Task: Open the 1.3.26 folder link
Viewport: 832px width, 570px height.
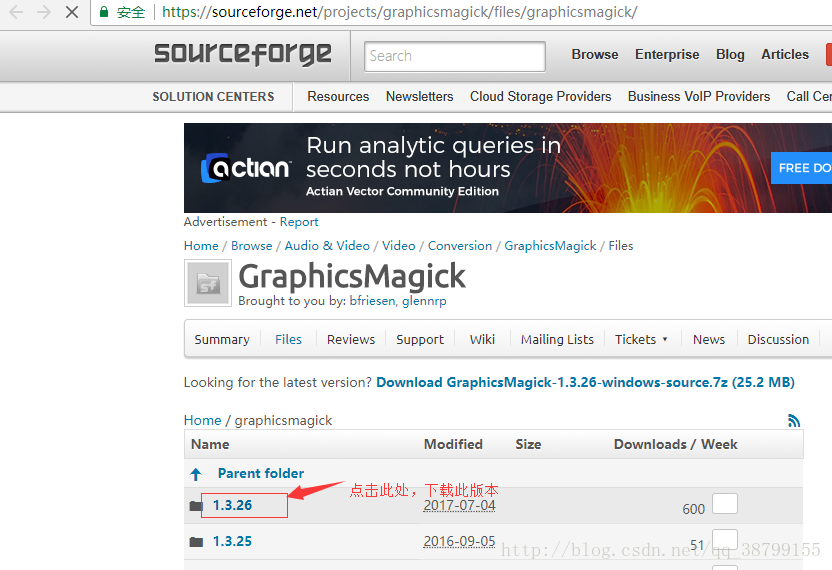Action: click(x=232, y=505)
